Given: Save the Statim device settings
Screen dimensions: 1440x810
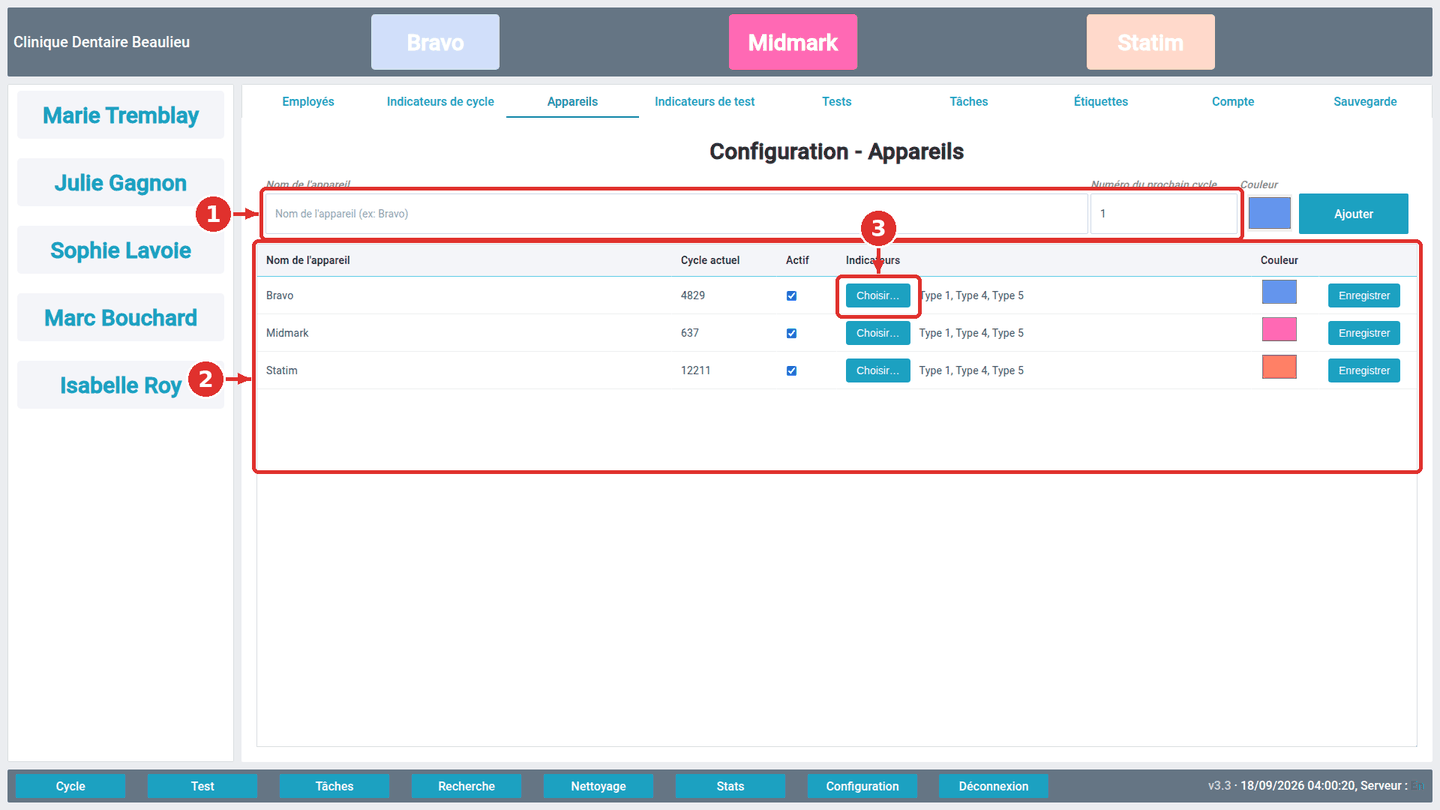Looking at the screenshot, I should click(1364, 371).
